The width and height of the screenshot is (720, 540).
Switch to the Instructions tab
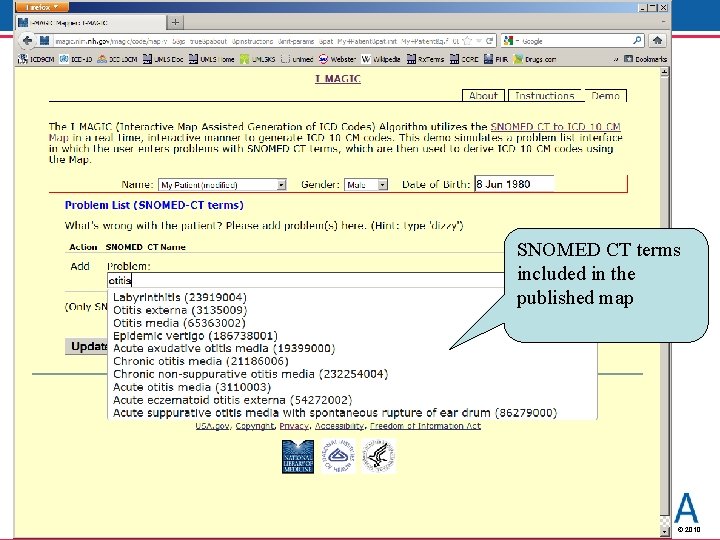point(545,96)
